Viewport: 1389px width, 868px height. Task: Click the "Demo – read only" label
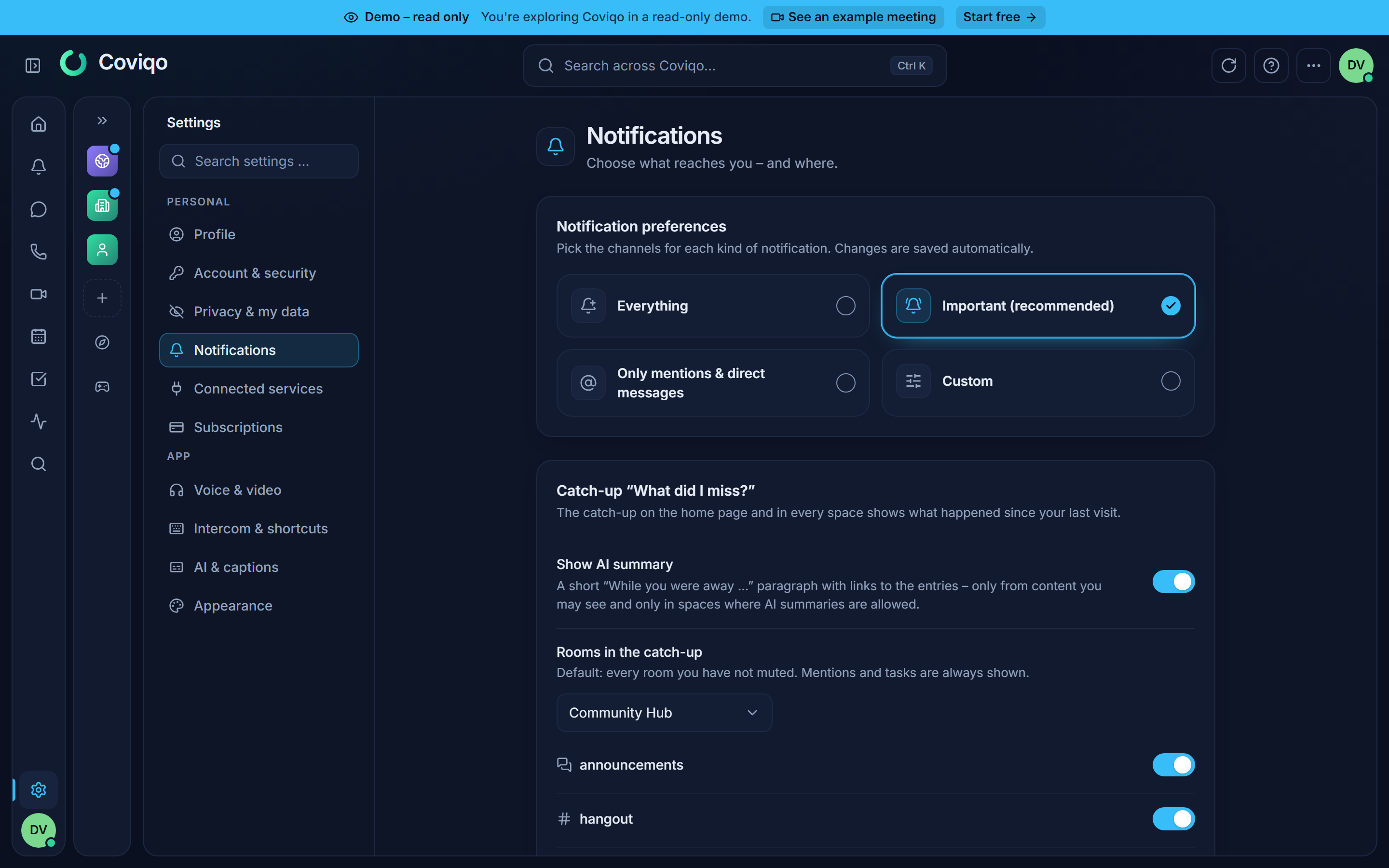tap(417, 17)
